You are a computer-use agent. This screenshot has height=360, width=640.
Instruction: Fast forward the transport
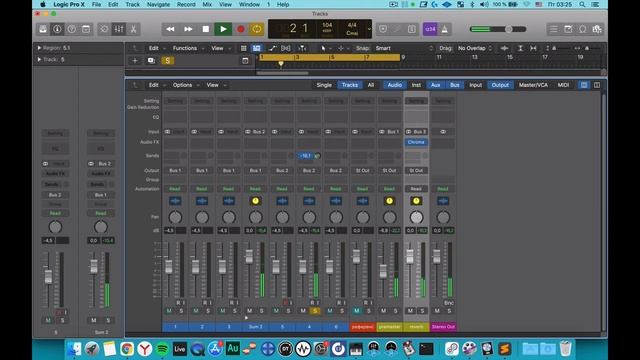point(188,29)
